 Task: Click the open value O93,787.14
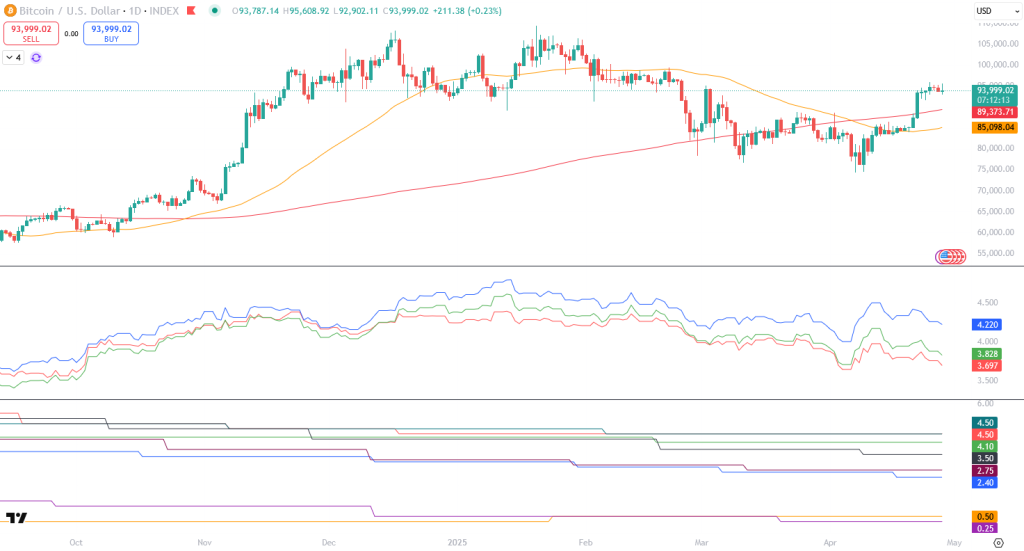(255, 11)
